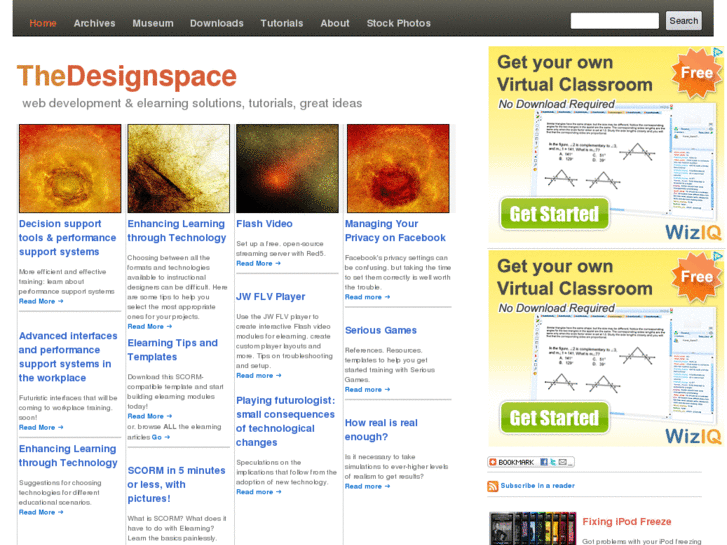
Task: Click the BOOKMARK label in share widget
Action: pyautogui.click(x=516, y=462)
